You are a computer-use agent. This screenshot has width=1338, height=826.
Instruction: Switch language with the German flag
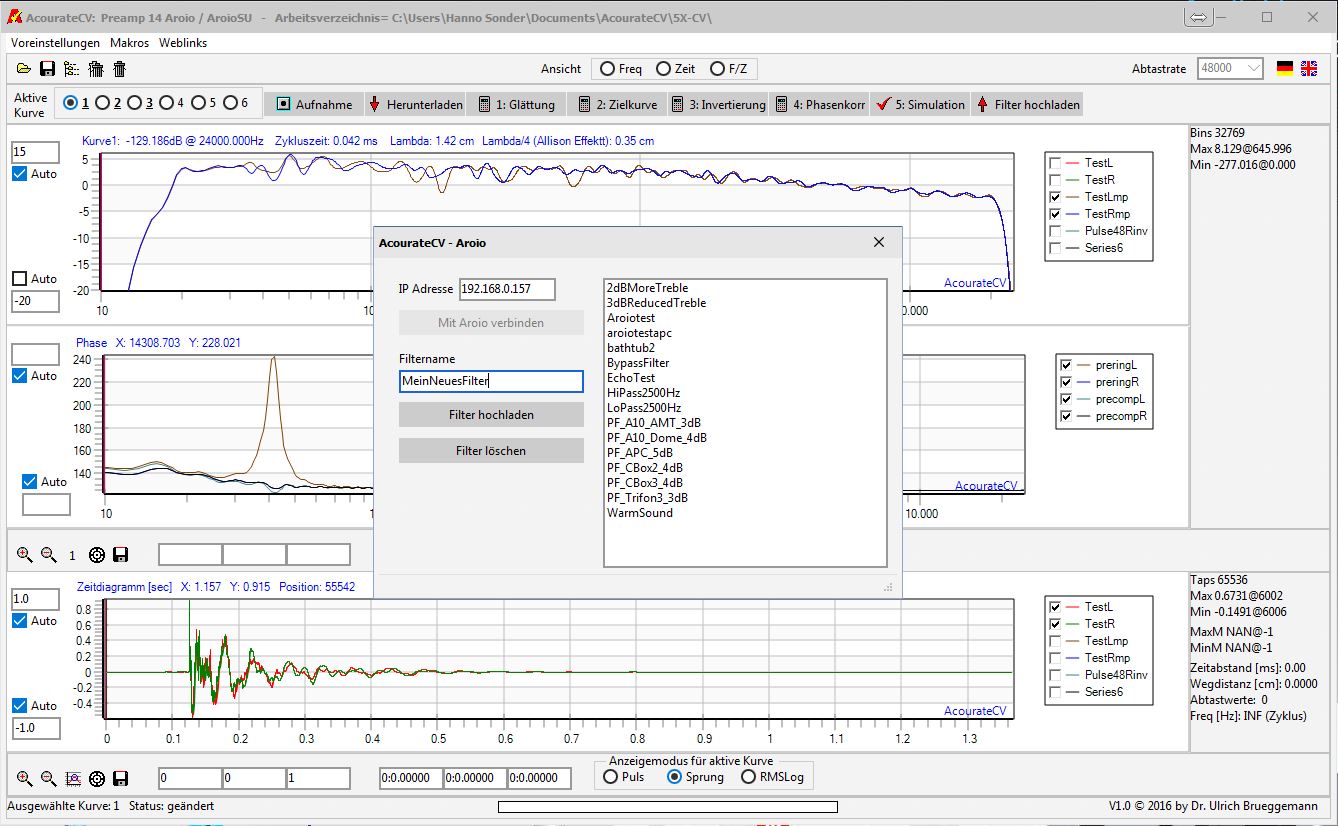tap(1285, 68)
